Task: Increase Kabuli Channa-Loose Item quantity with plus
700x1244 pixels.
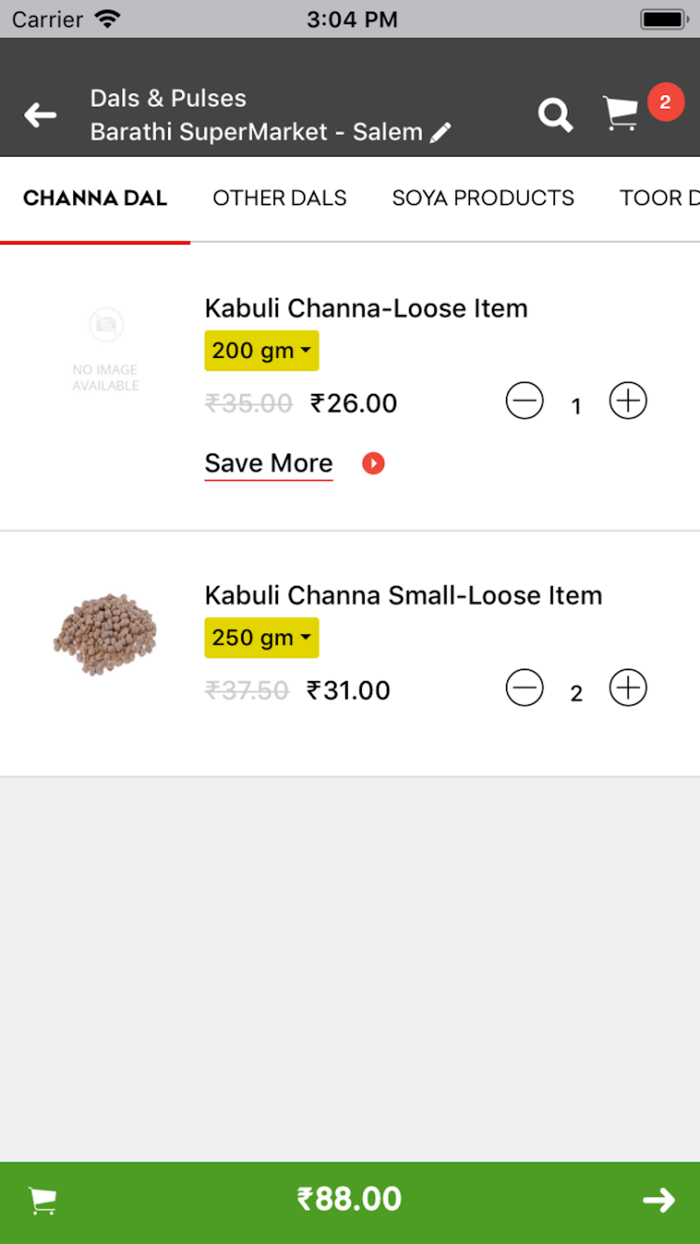Action: 628,400
